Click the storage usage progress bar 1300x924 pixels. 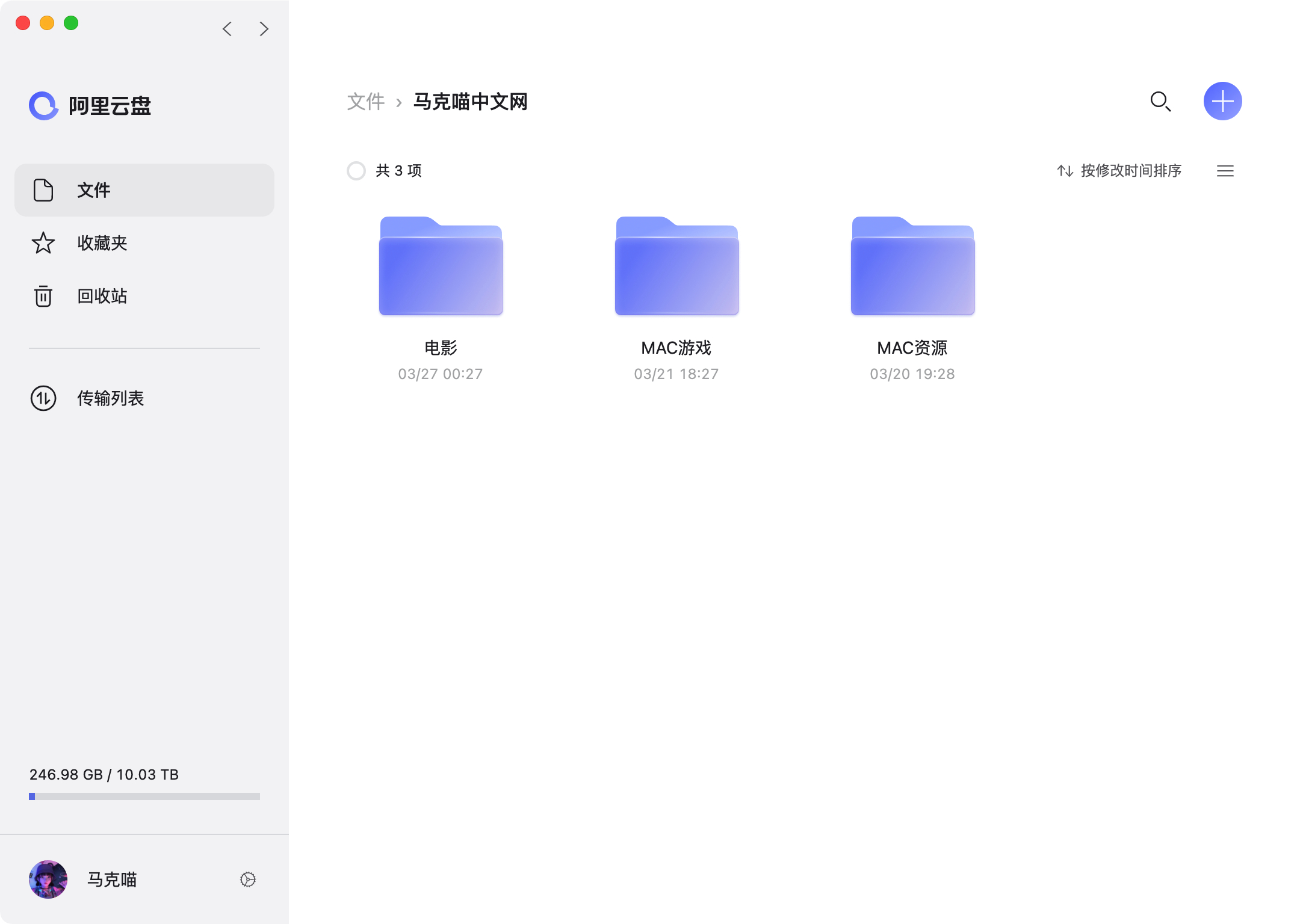pos(144,796)
